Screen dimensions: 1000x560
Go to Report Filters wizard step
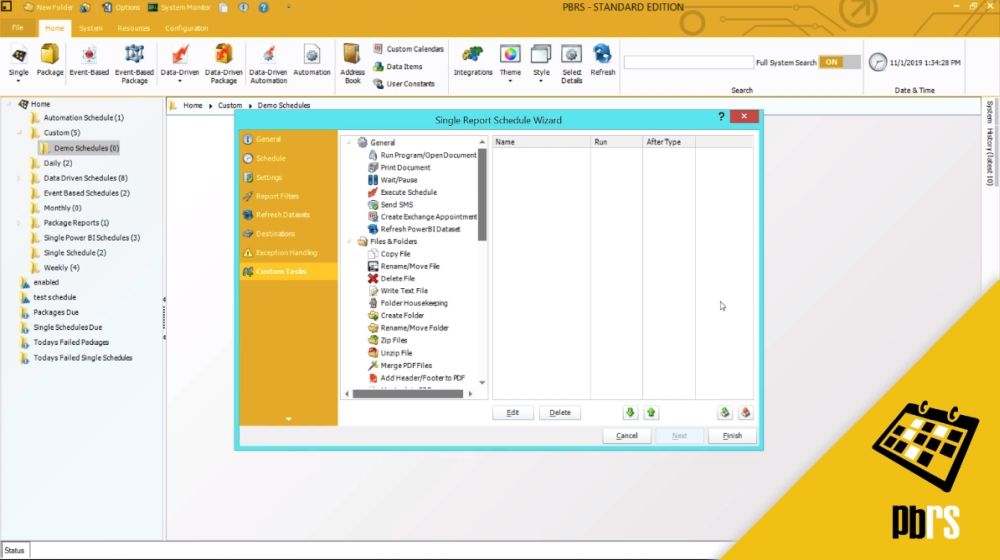pyautogui.click(x=288, y=196)
